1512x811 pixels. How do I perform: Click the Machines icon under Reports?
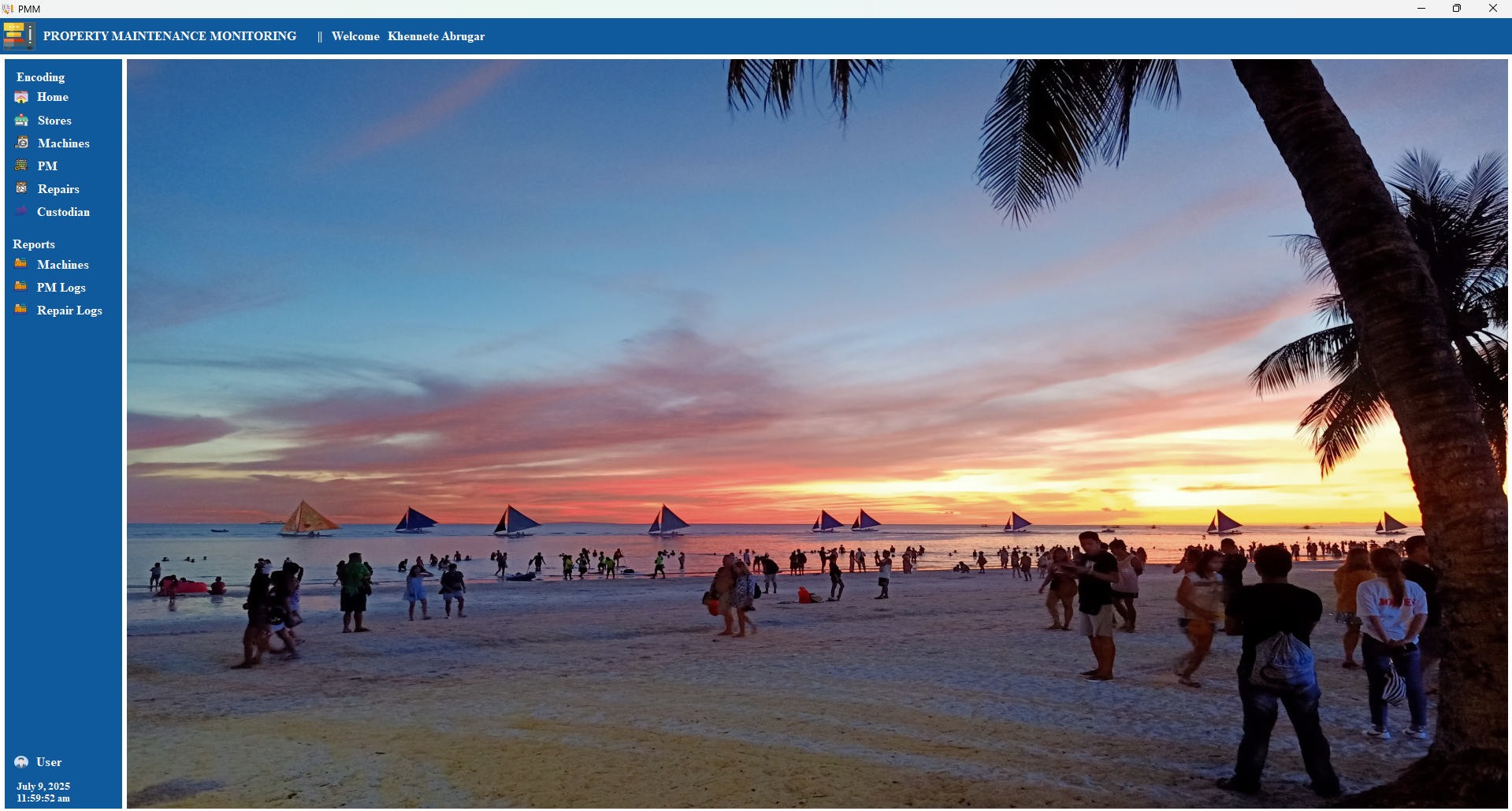coord(20,263)
